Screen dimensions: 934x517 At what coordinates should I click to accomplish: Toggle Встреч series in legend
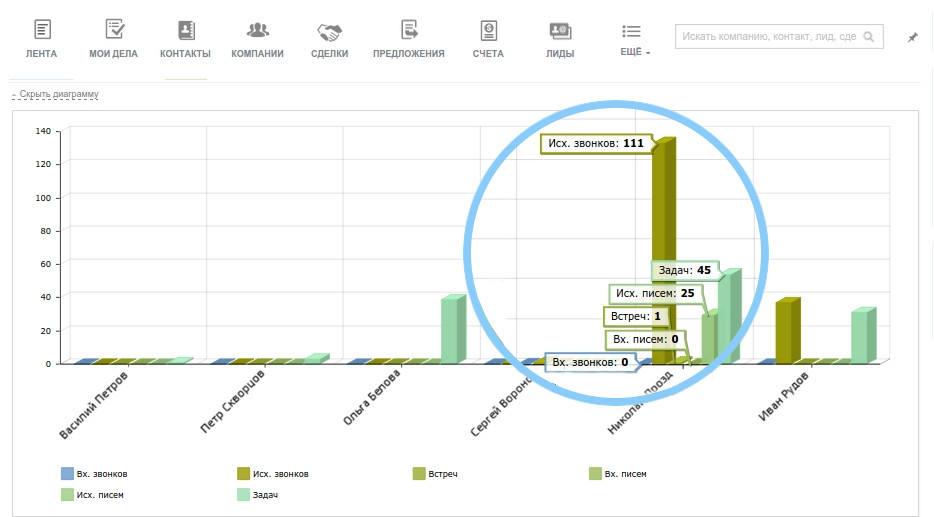click(x=435, y=474)
